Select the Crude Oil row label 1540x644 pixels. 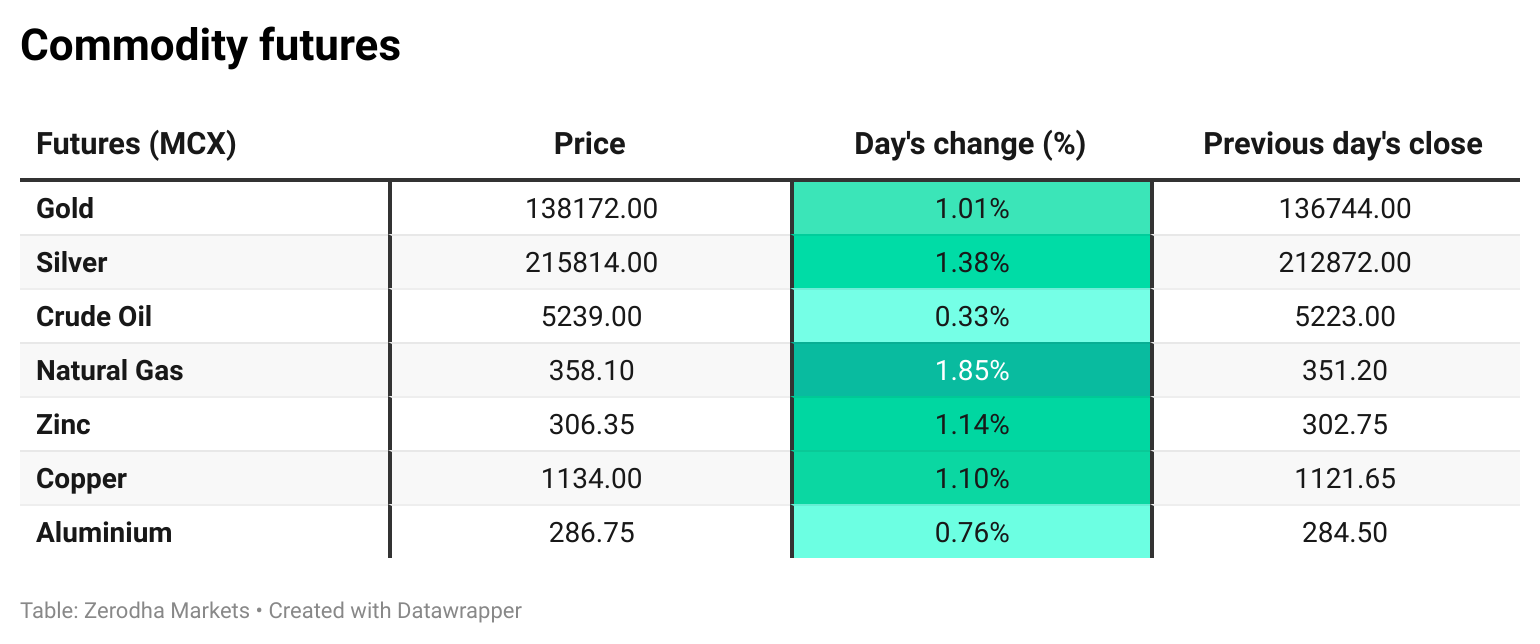(x=94, y=317)
